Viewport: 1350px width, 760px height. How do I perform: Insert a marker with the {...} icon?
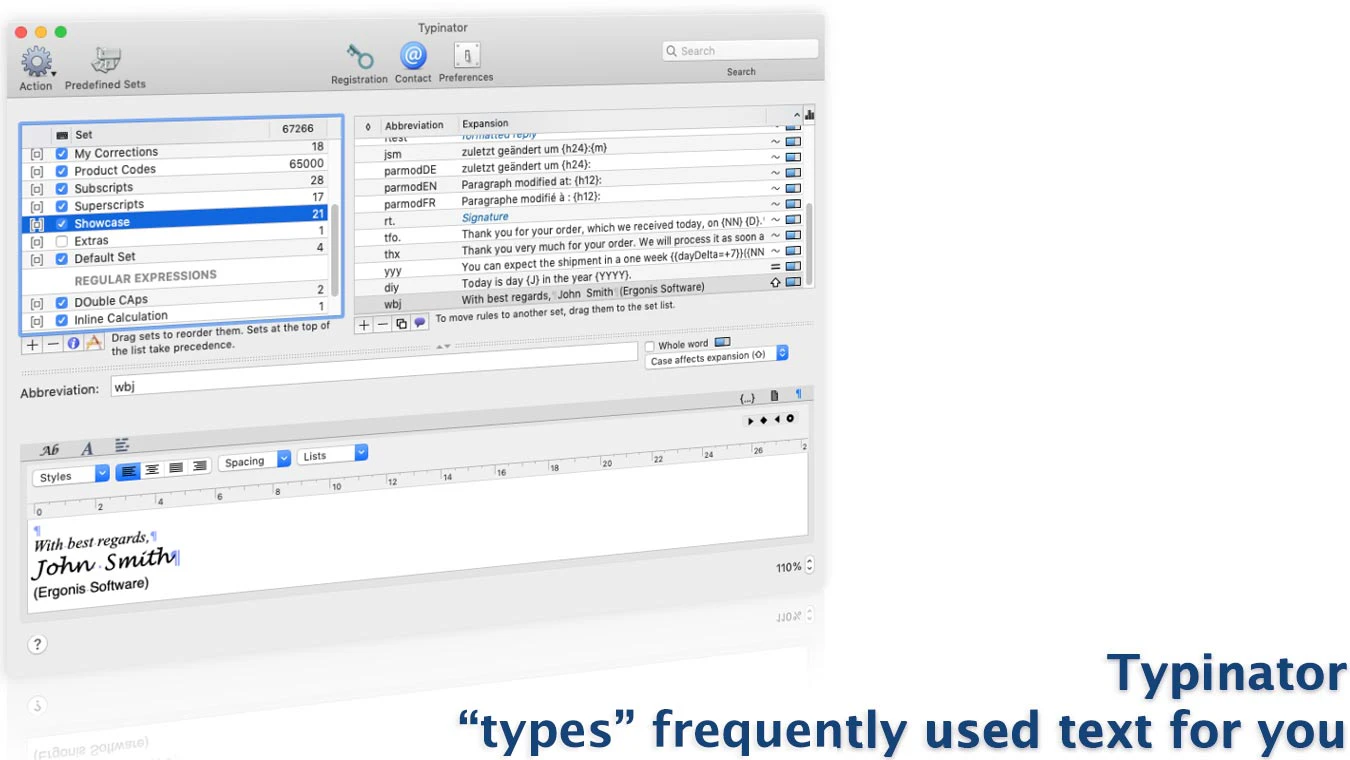click(x=747, y=398)
